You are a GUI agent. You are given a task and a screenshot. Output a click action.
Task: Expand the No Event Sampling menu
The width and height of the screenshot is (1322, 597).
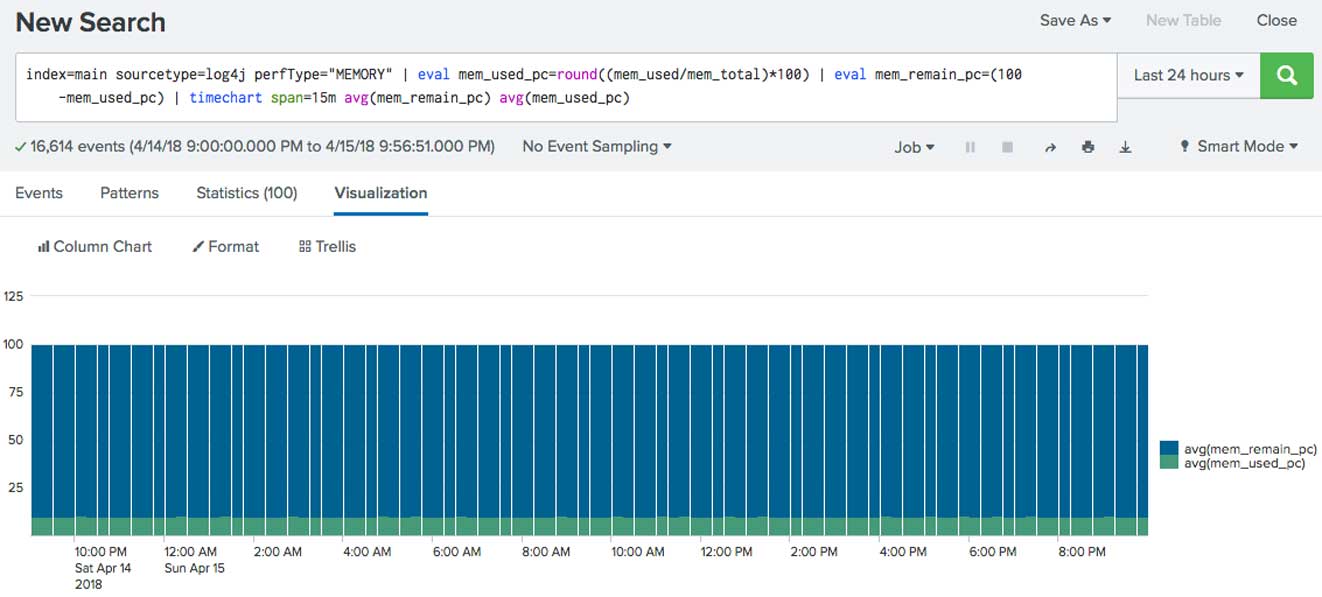pos(597,146)
